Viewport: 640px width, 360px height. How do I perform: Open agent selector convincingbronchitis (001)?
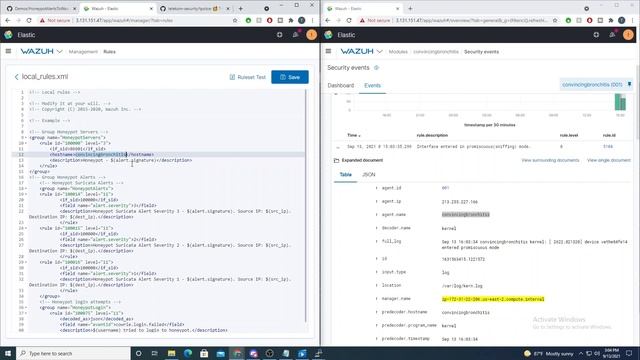tap(592, 84)
